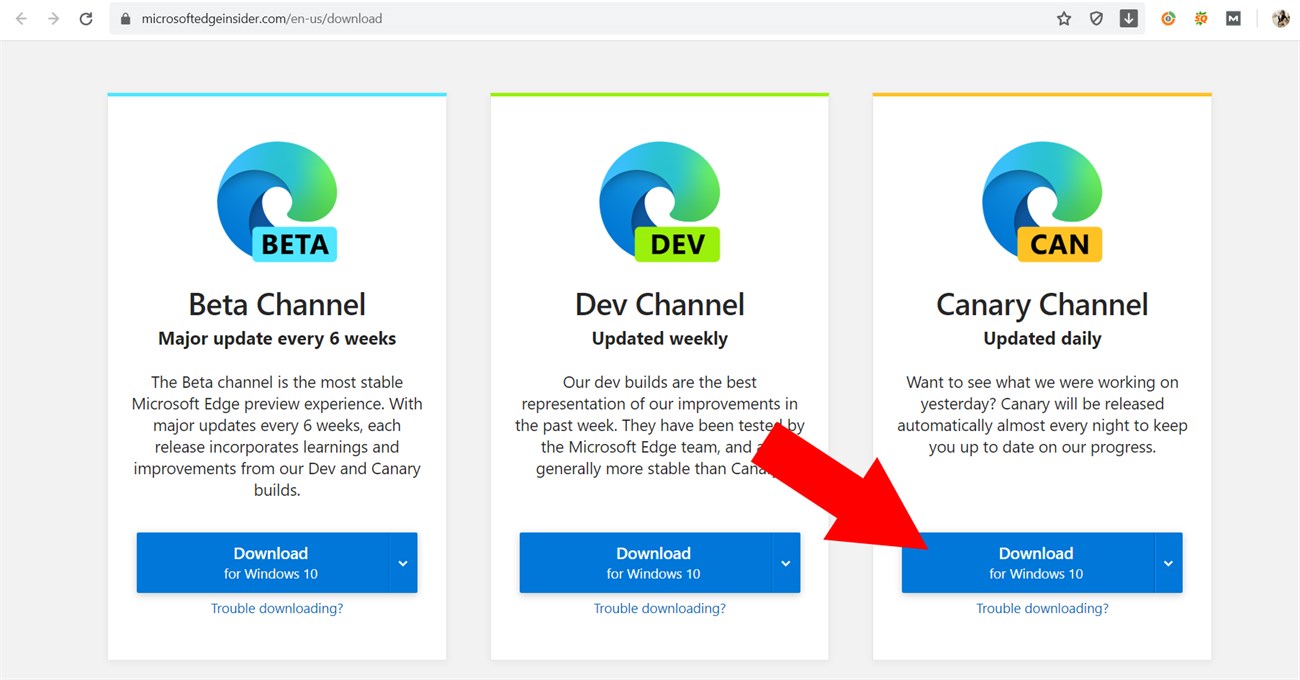Open the download arrow extension
Image resolution: width=1300 pixels, height=680 pixels.
click(1129, 18)
